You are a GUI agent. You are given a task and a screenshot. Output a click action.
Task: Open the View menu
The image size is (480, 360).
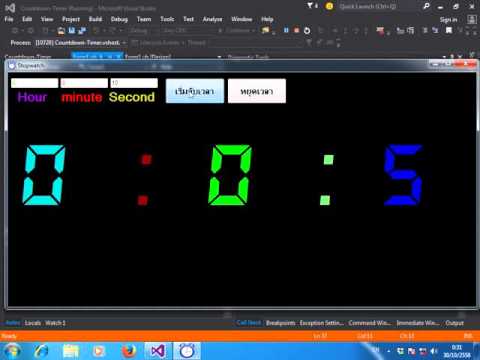[47, 19]
